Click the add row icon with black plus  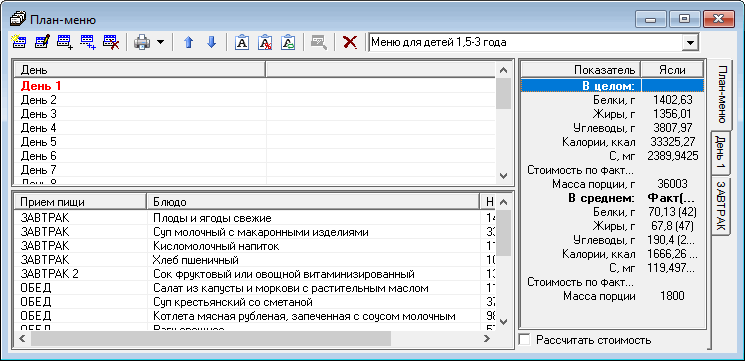point(65,43)
